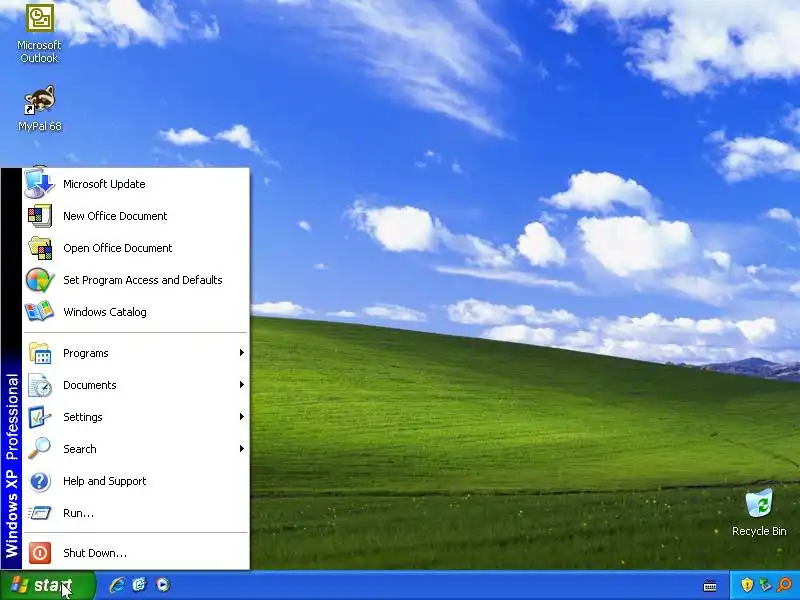800x600 pixels.
Task: Expand the Documents submenu arrow
Action: pyautogui.click(x=242, y=385)
